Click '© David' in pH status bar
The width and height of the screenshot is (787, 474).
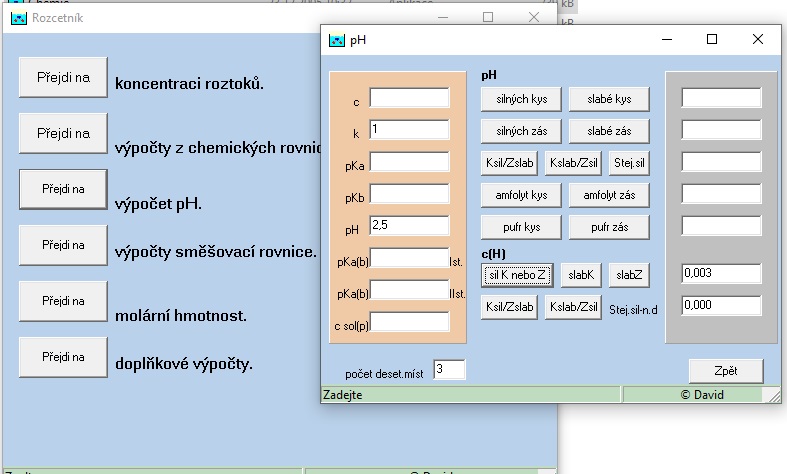coord(702,395)
